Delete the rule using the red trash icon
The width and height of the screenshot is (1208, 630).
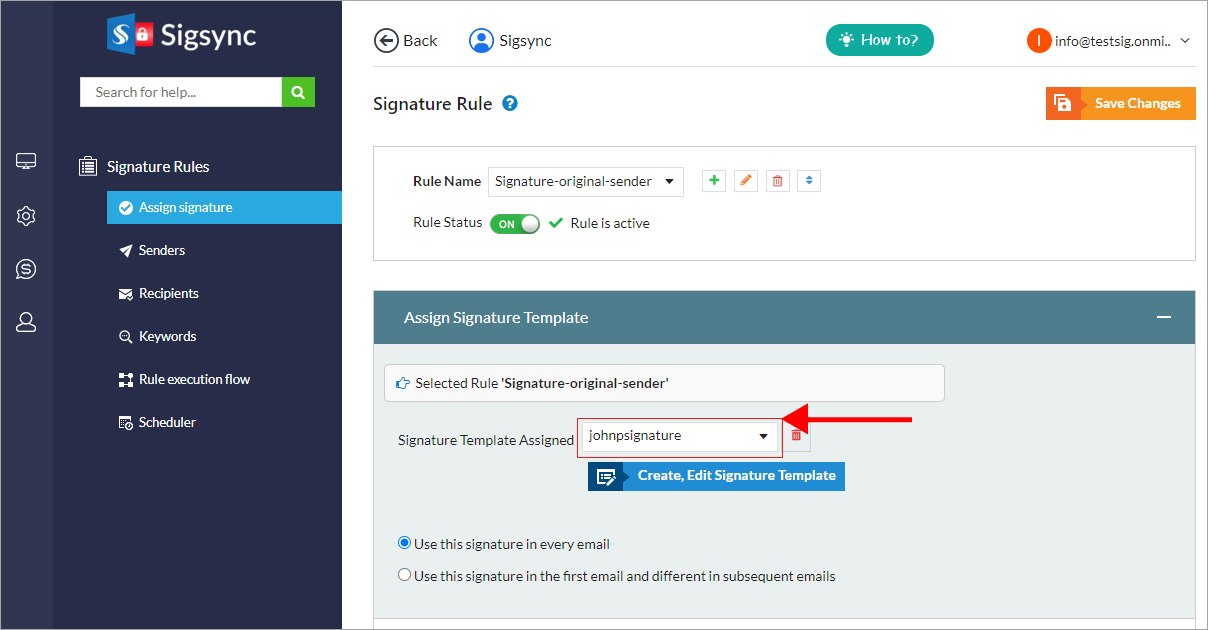778,181
